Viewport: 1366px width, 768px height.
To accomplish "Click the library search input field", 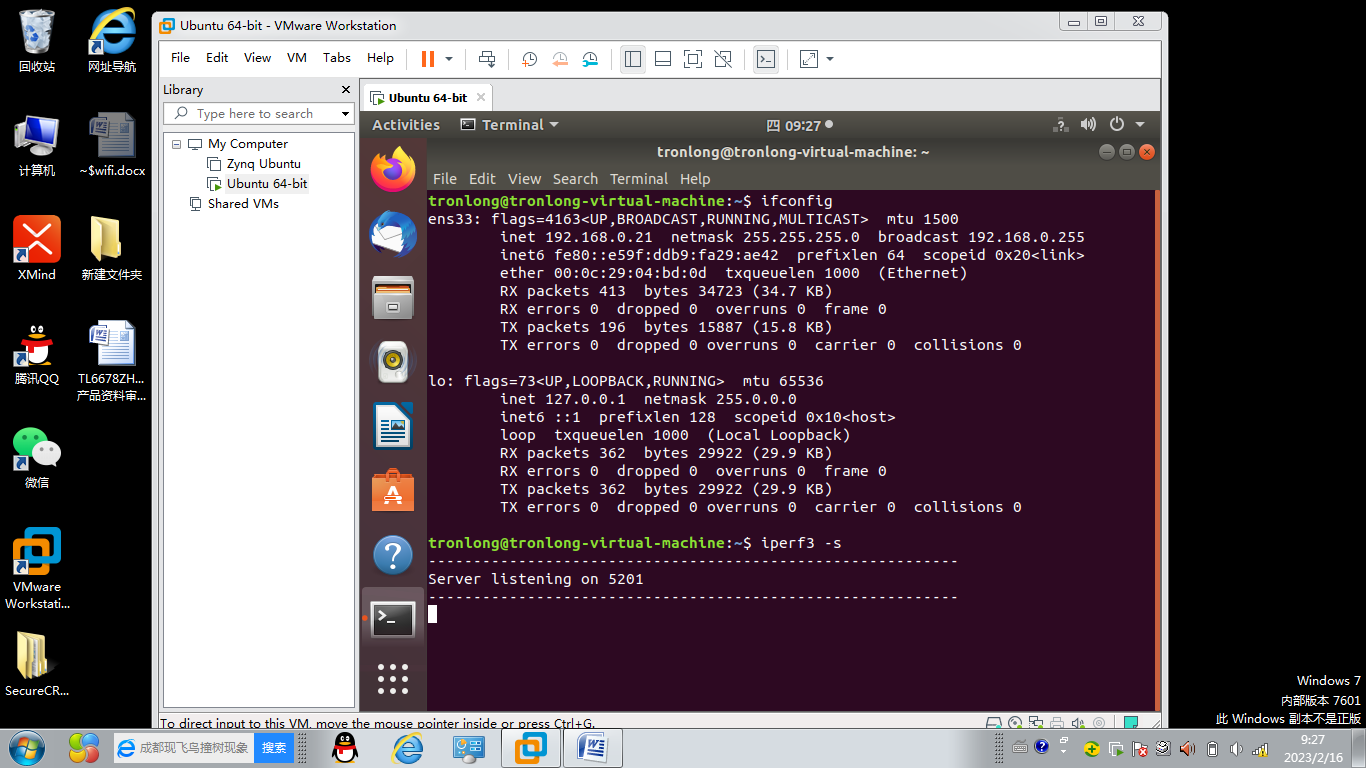I will (257, 114).
